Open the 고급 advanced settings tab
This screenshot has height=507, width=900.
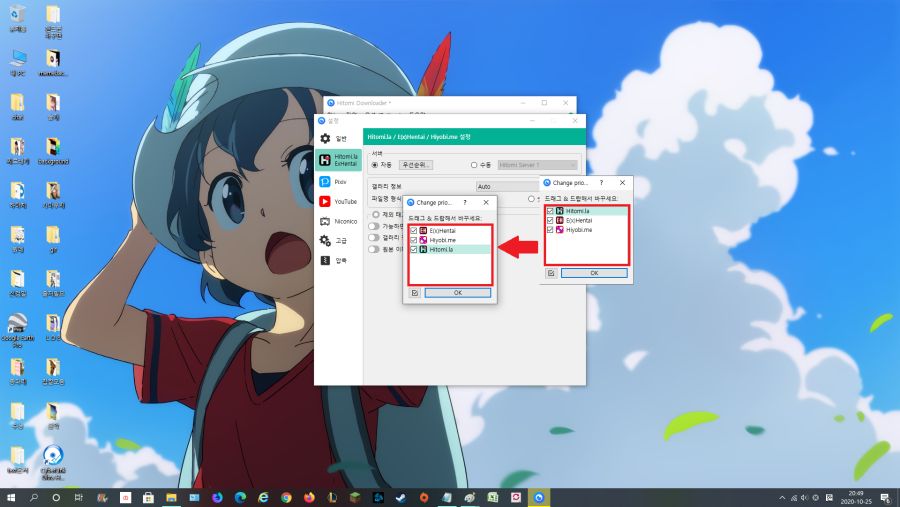[339, 241]
